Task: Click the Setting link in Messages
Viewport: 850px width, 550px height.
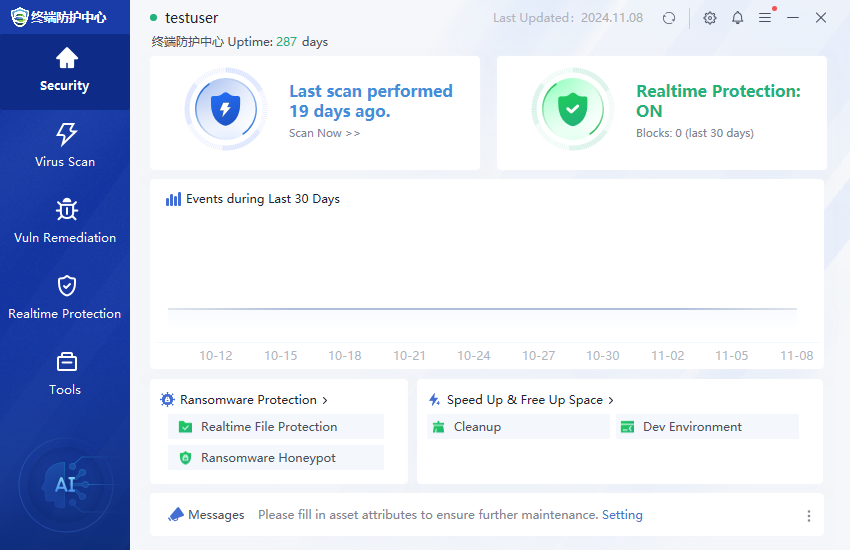Action: [x=622, y=515]
